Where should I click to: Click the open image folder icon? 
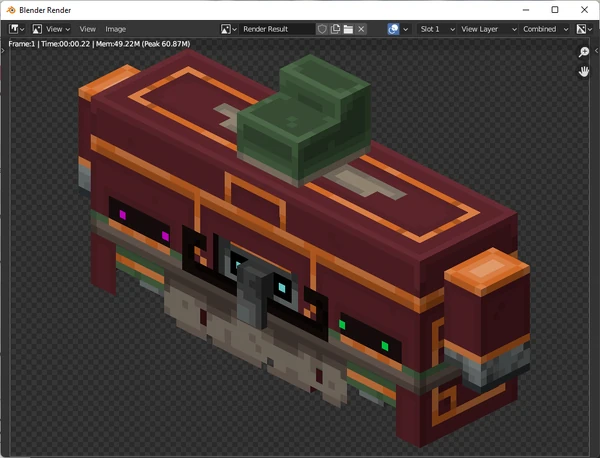(x=348, y=29)
